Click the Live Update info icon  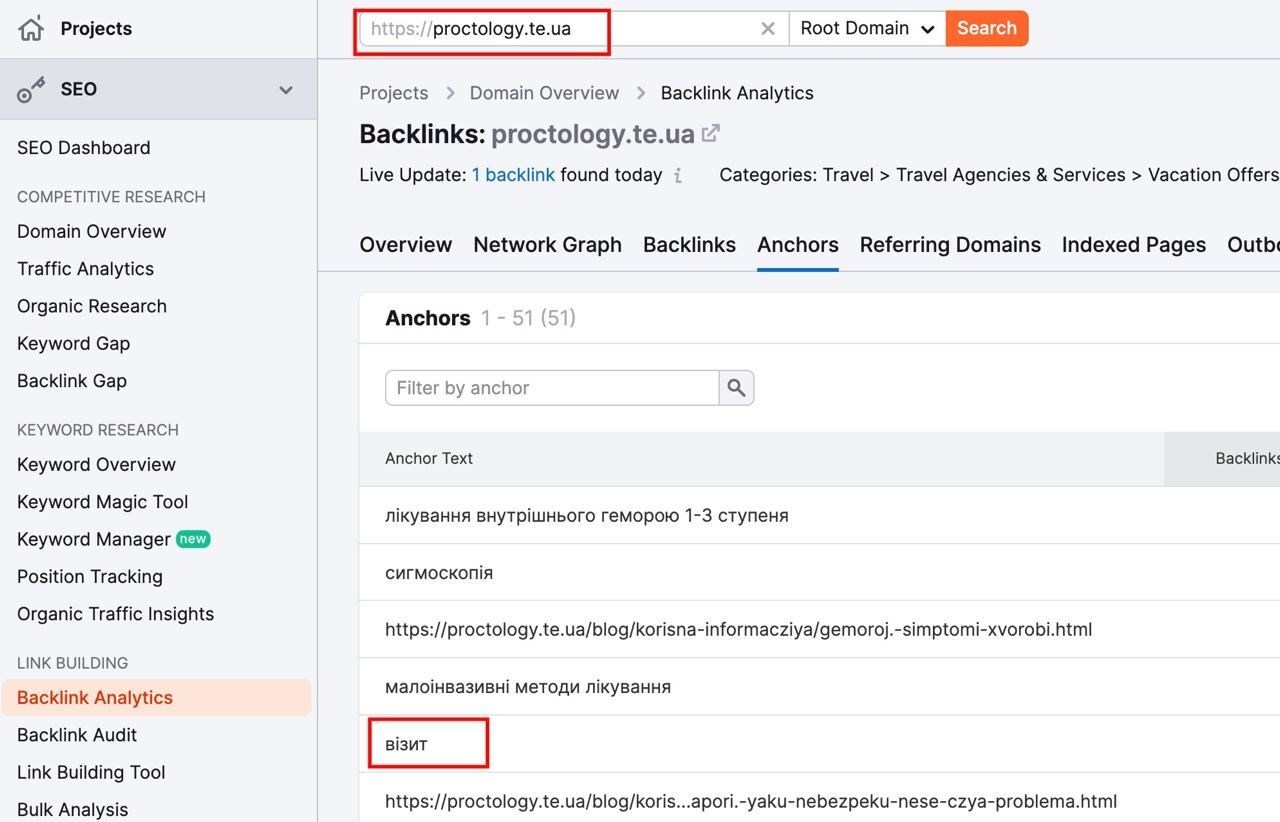tap(678, 176)
